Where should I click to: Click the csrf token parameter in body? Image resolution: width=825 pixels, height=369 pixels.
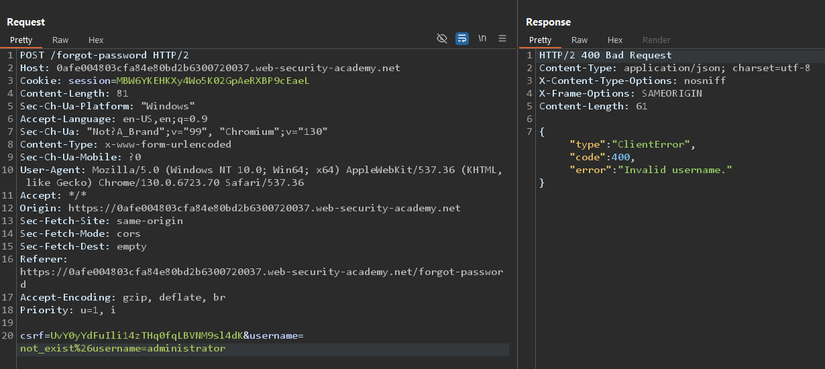click(132, 335)
